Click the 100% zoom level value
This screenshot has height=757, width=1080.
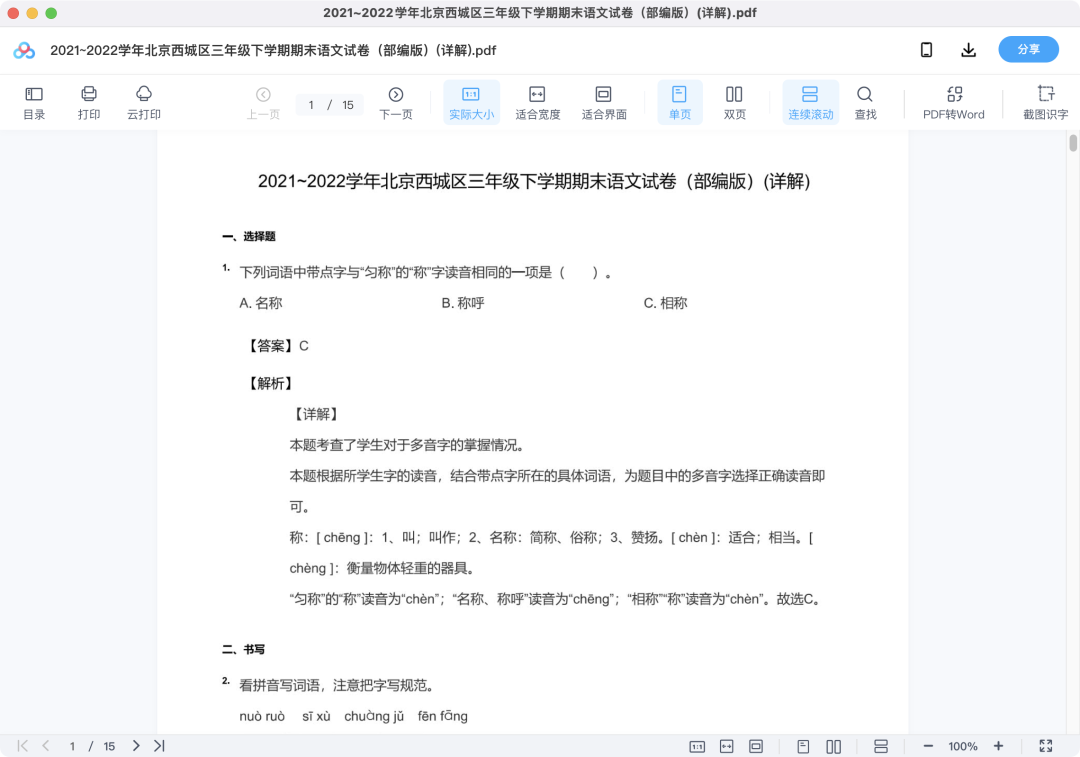pyautogui.click(x=962, y=746)
